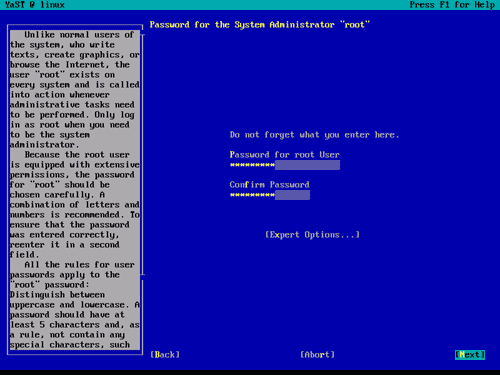Screen dimensions: 500x375
Task: Click 'reenter it in a second' help line
Action: (65, 245)
